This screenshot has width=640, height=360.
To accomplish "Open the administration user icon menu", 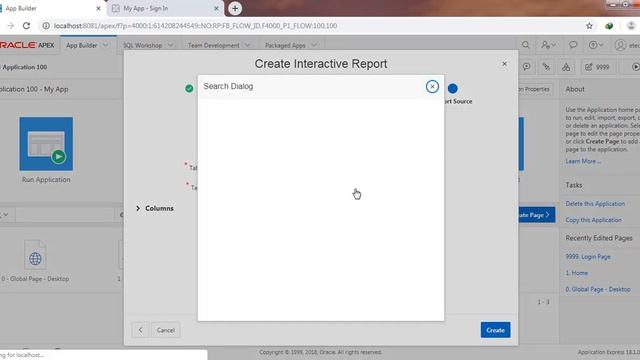I will 548,45.
